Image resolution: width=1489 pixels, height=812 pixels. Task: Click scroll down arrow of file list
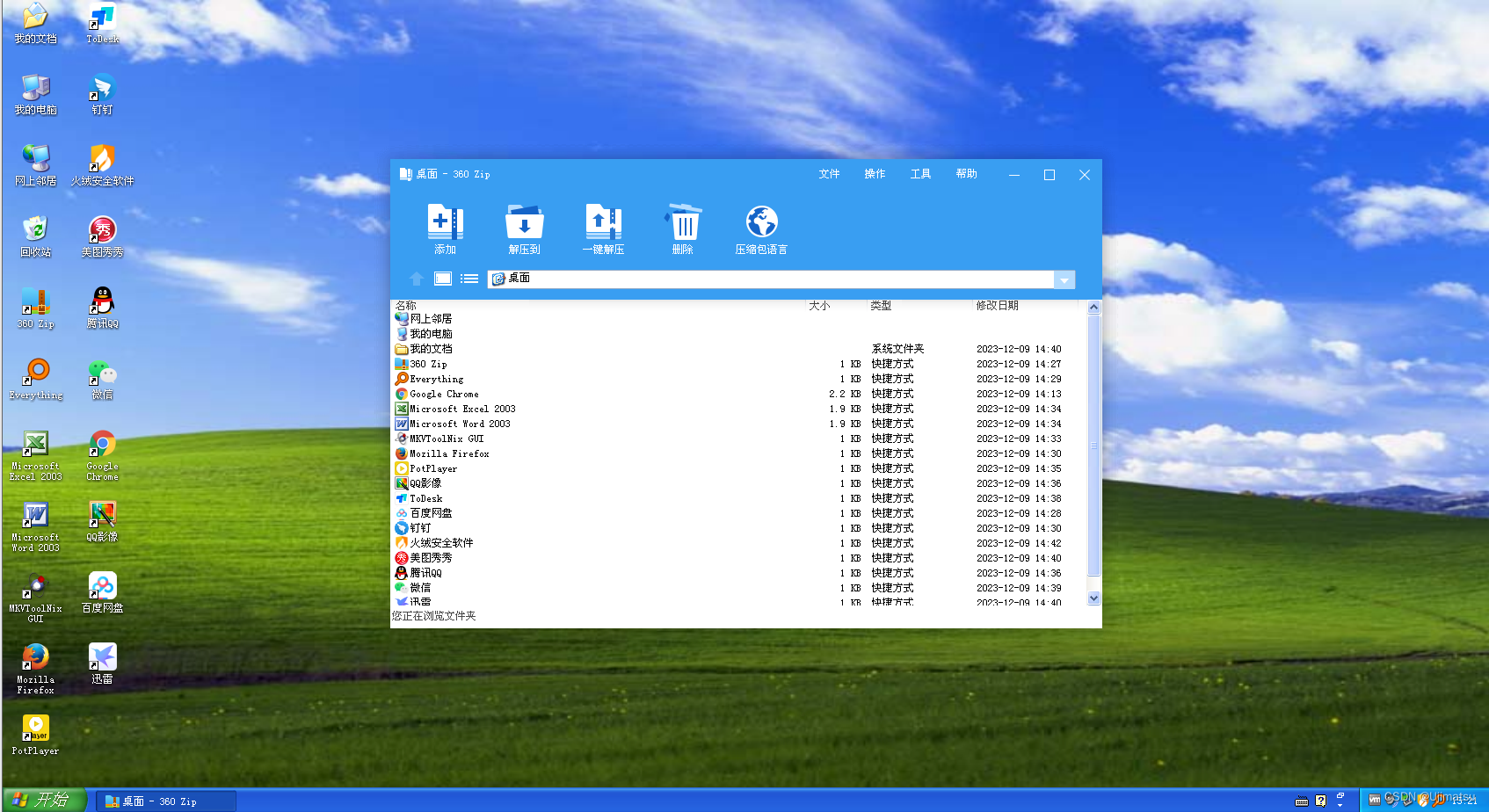coord(1094,598)
